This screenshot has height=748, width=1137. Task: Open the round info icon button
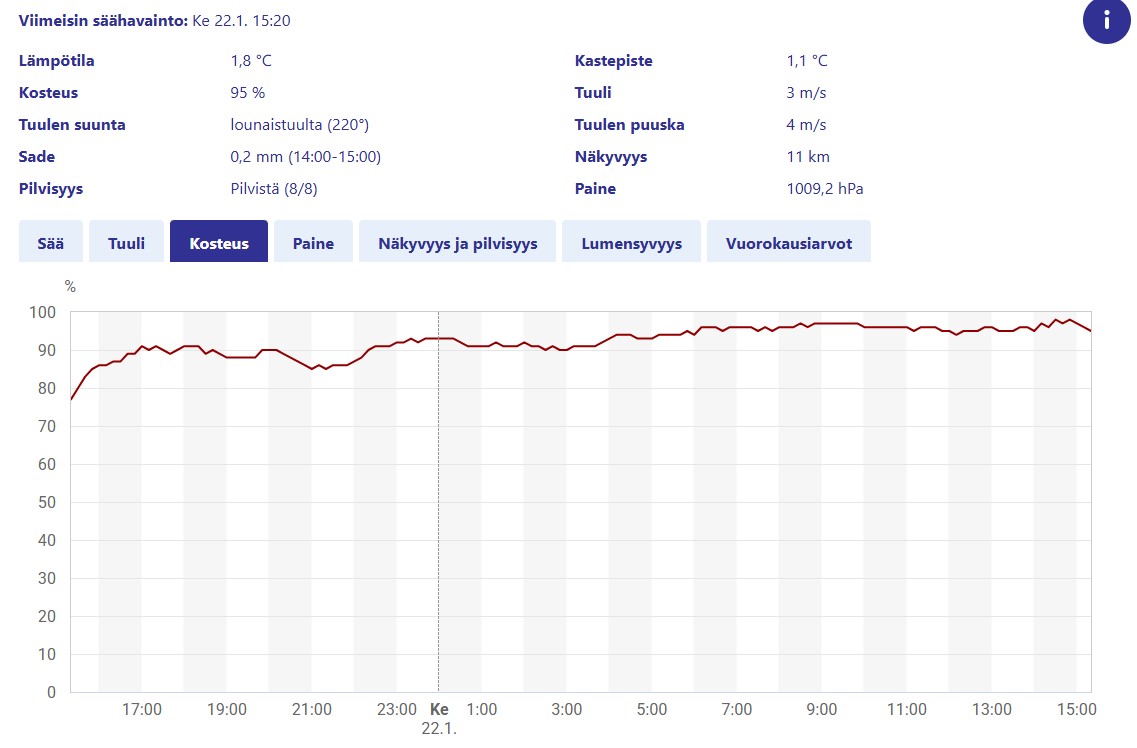[1106, 20]
